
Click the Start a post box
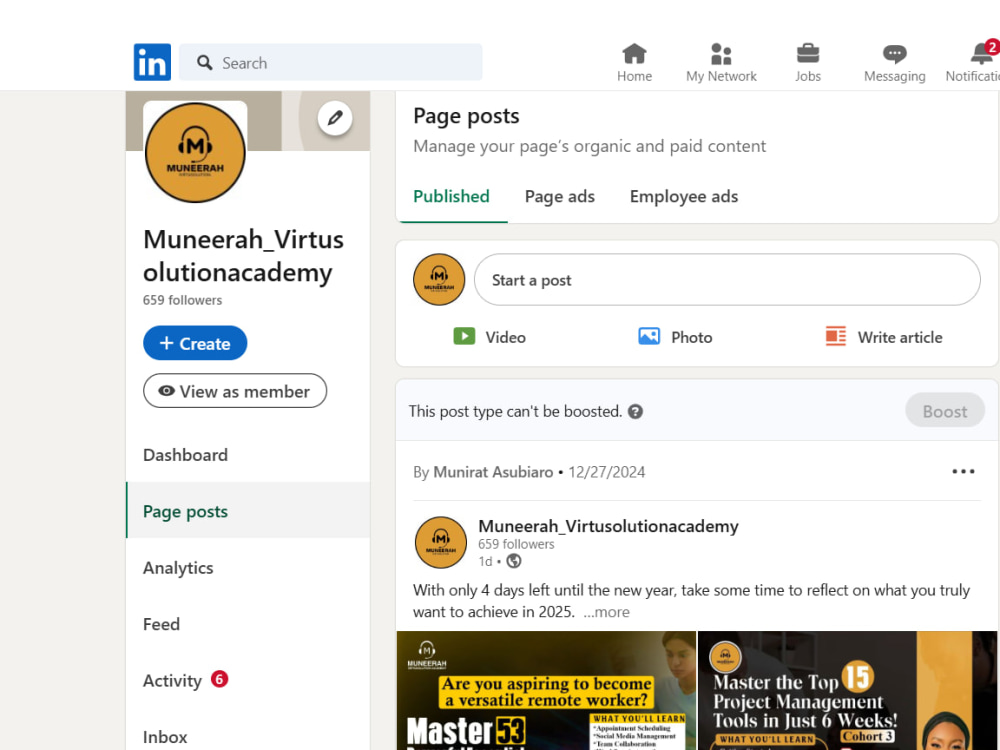727,279
